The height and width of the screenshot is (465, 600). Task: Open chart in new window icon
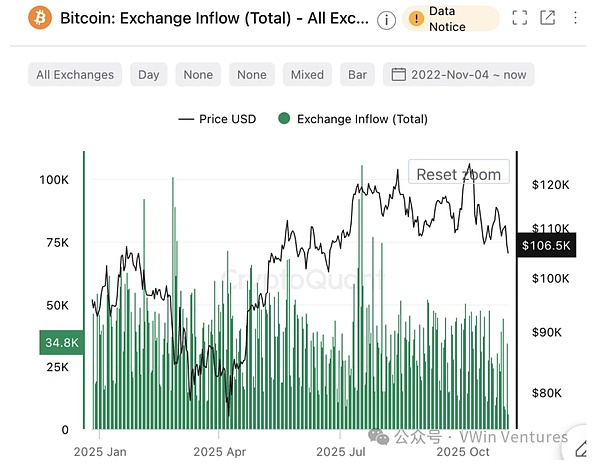[547, 18]
